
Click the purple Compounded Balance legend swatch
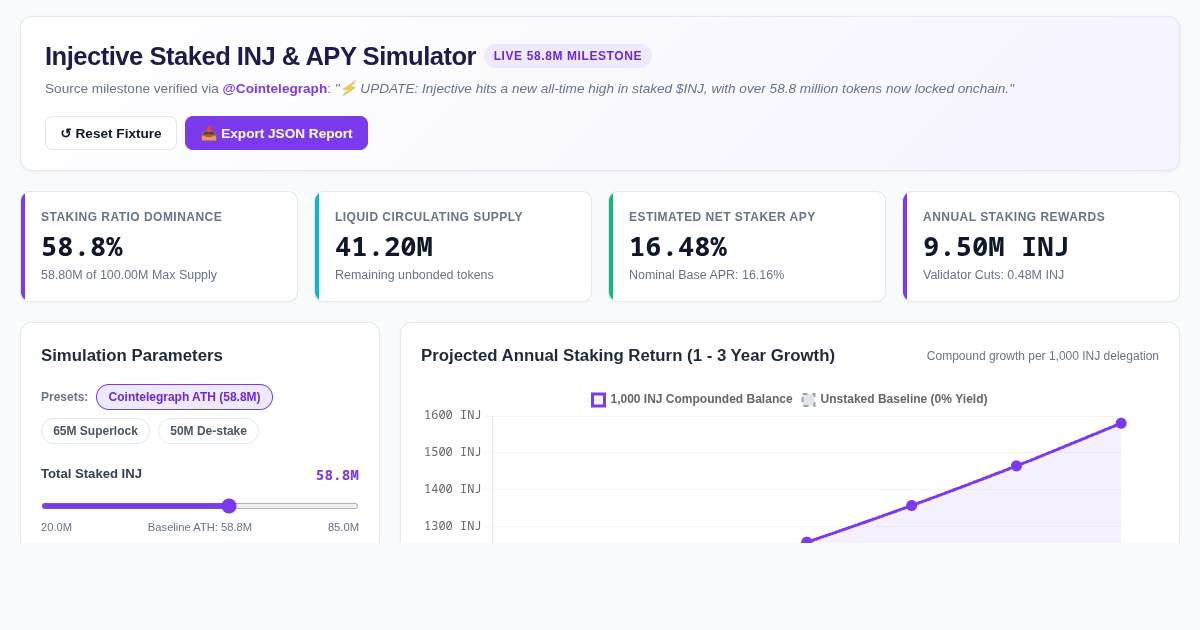pos(598,400)
